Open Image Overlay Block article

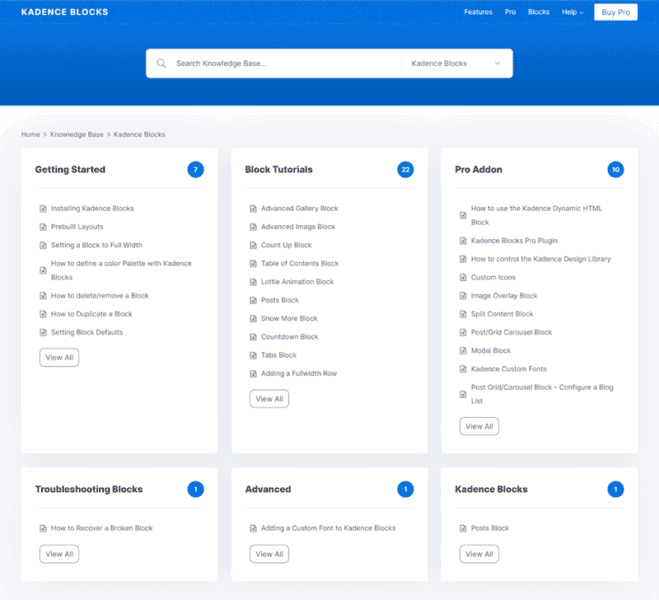tap(504, 296)
